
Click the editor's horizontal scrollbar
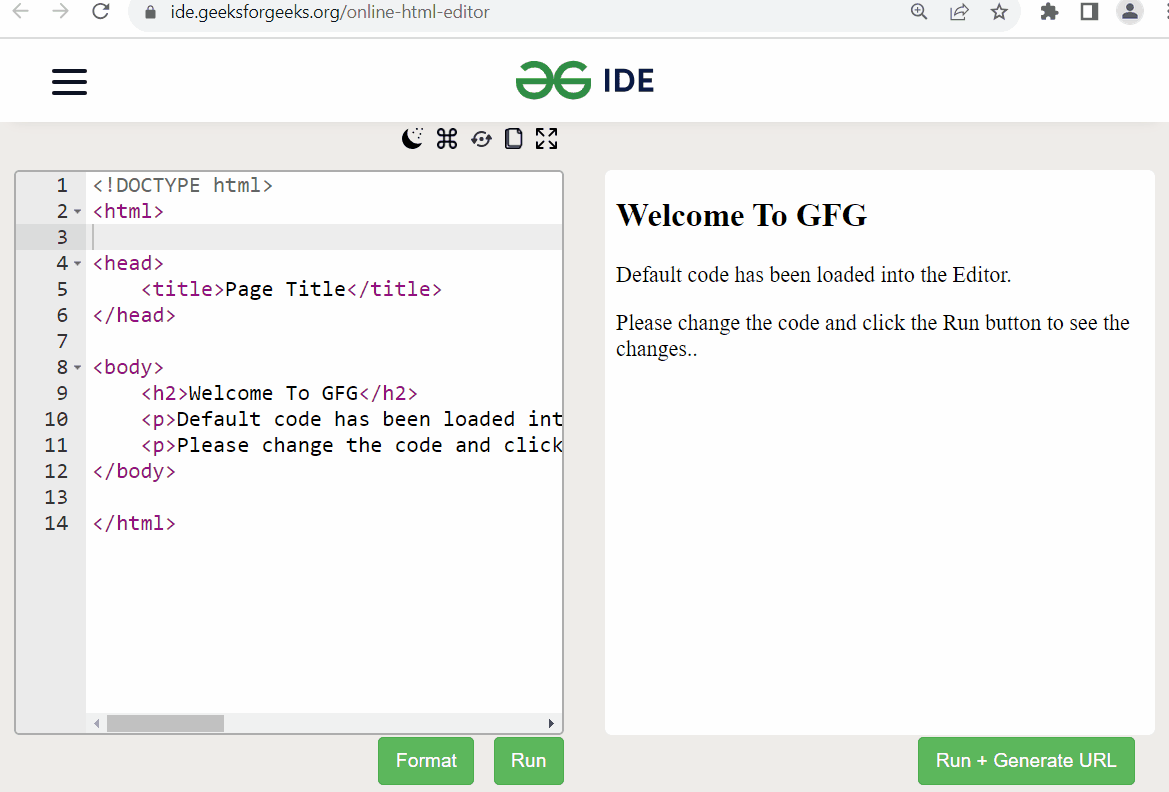(x=167, y=722)
